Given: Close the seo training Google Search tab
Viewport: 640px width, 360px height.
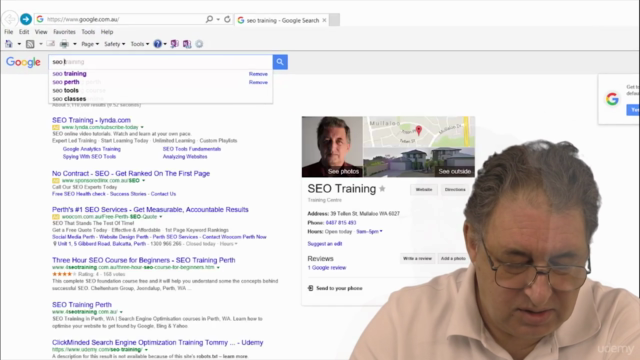Looking at the screenshot, I should [x=324, y=20].
